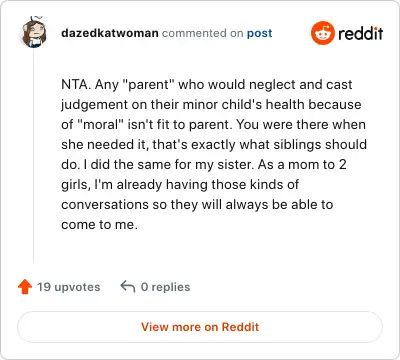The width and height of the screenshot is (400, 360).
Task: Select the "19 upvotes" count label
Action: (x=69, y=287)
